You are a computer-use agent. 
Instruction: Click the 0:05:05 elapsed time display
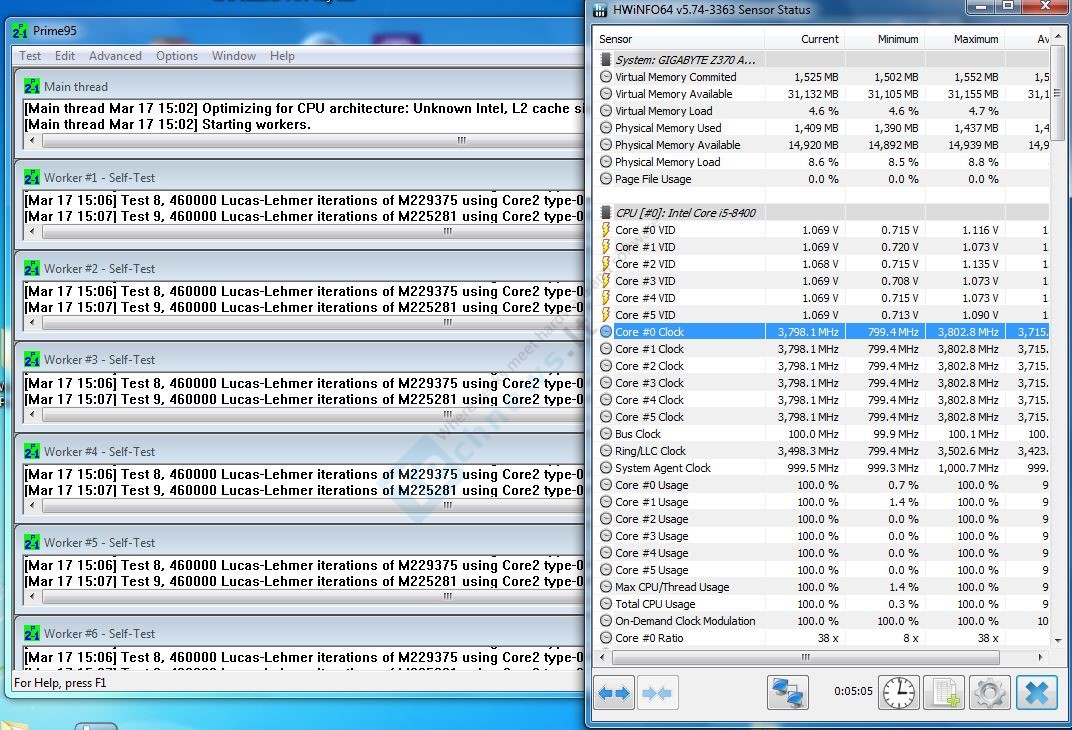coord(853,691)
